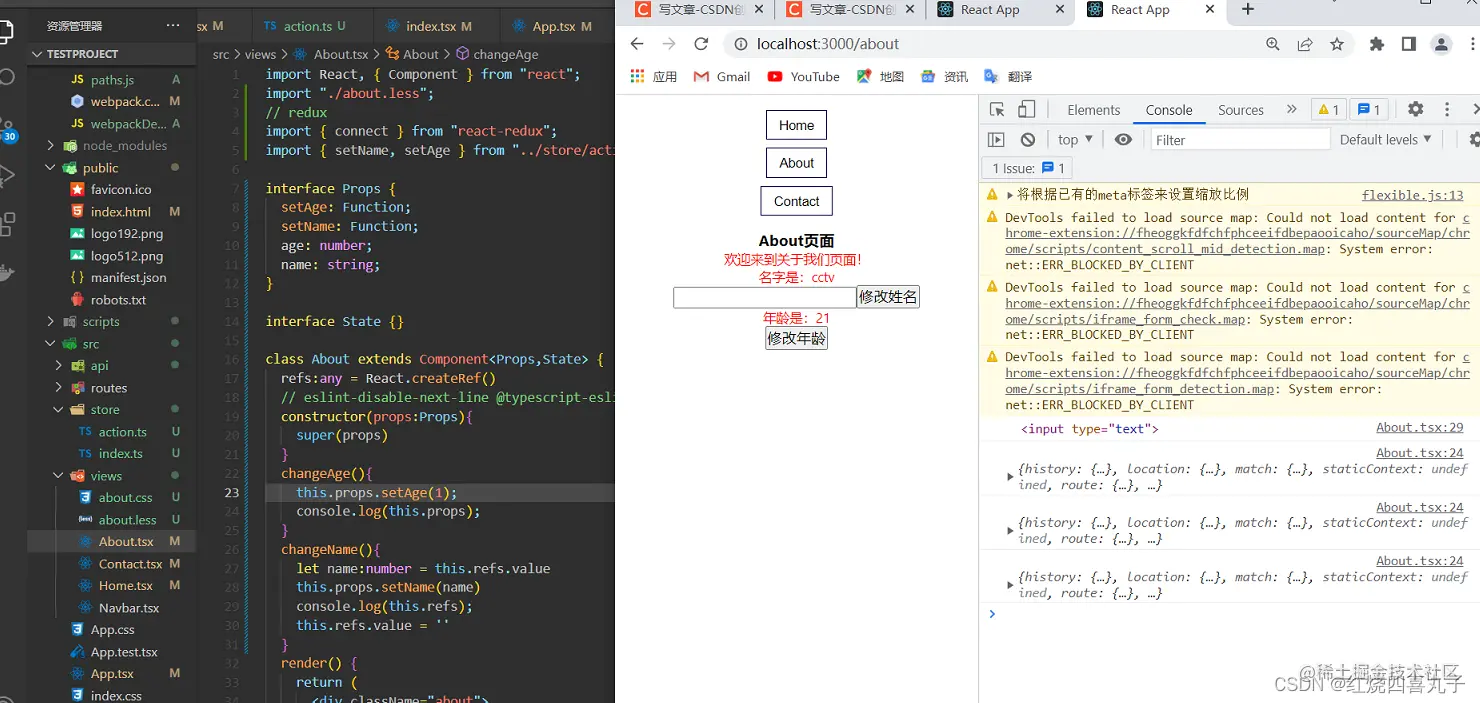Screen dimensions: 1480x703
Task: Bookmark this page with the star icon
Action: (1337, 44)
